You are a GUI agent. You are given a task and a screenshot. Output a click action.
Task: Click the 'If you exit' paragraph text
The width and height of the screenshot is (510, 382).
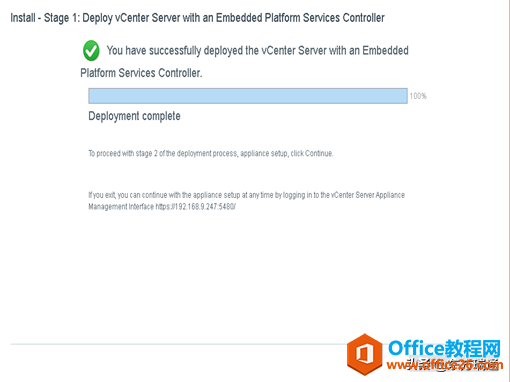[x=247, y=201]
